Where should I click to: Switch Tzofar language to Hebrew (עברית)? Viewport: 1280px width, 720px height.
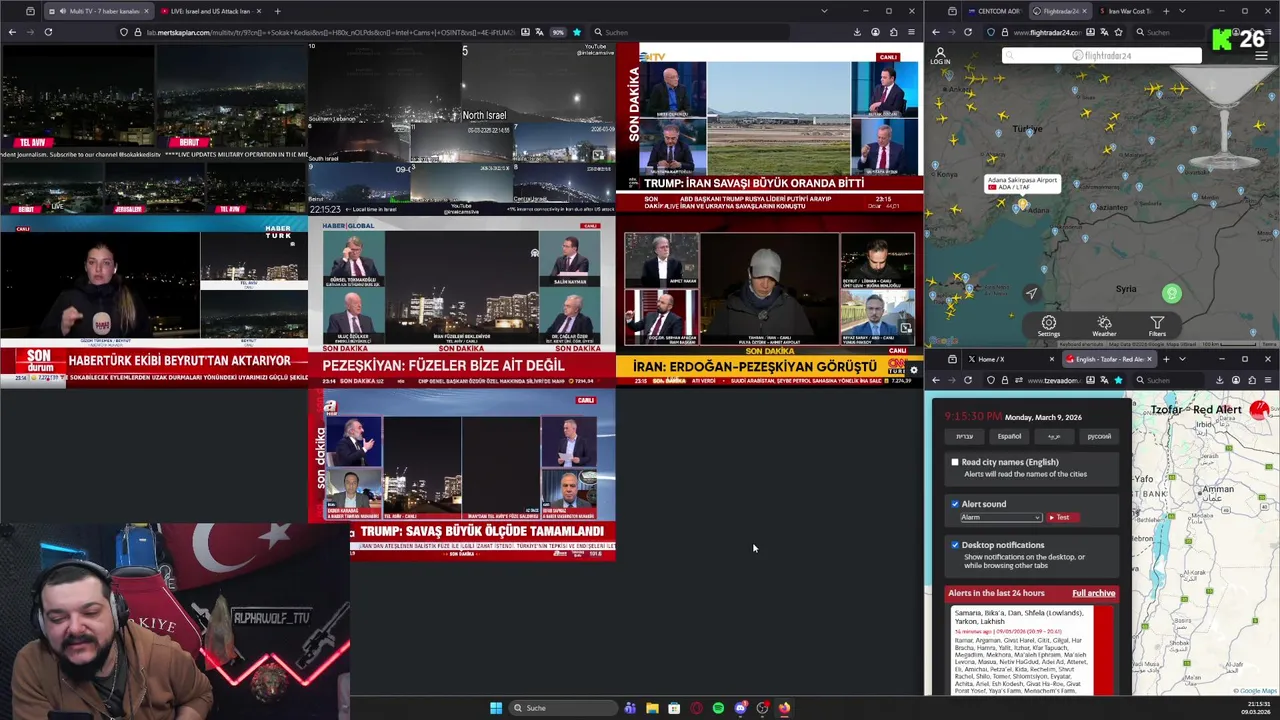pos(964,436)
